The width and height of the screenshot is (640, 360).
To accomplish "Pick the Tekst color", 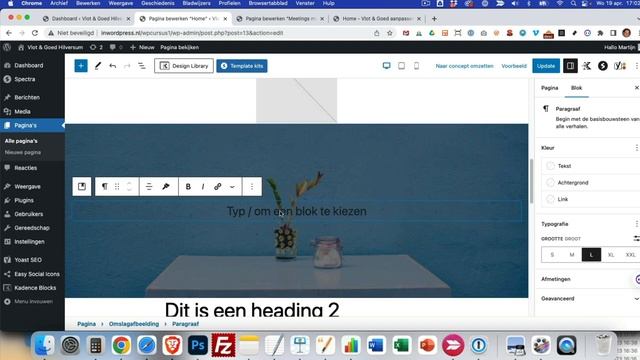I will (591, 166).
